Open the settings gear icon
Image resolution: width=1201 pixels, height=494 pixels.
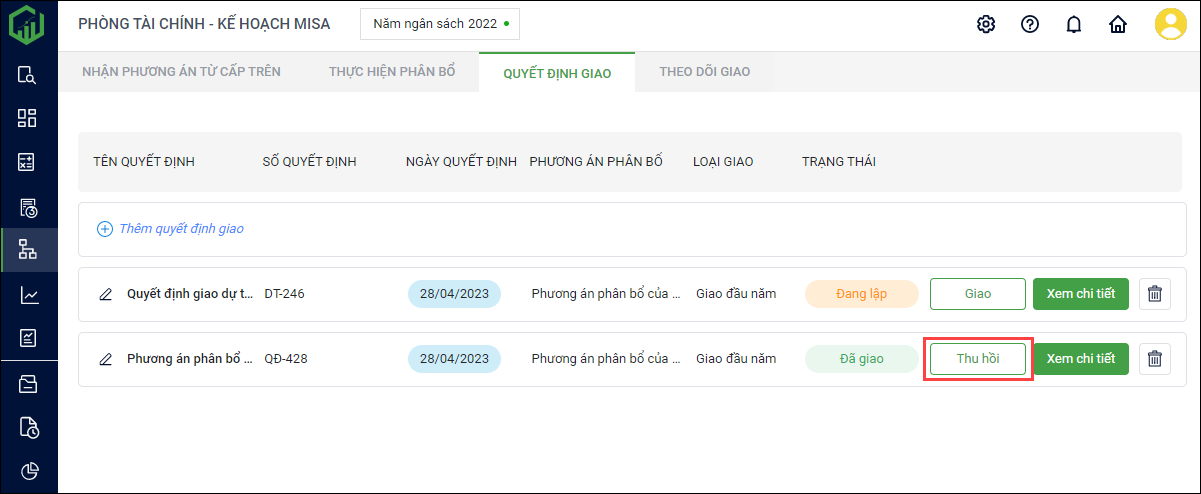click(986, 24)
